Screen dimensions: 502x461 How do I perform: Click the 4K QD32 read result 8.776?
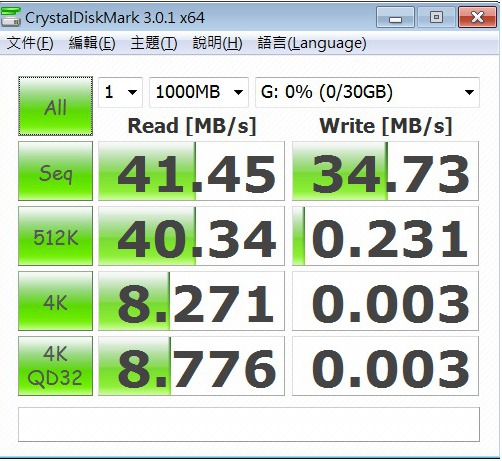coord(191,366)
